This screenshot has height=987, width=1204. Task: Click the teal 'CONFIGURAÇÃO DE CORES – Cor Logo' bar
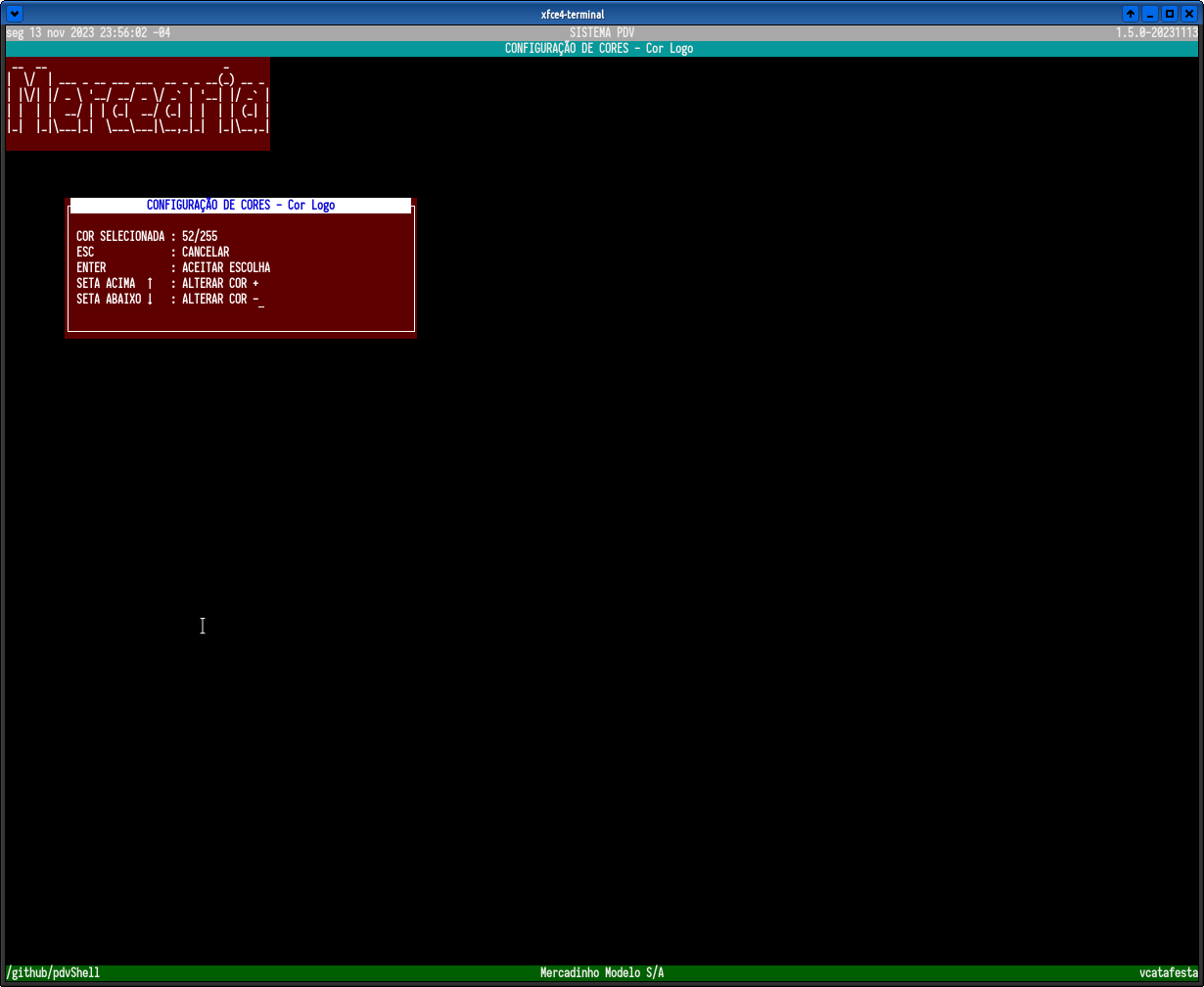point(602,48)
